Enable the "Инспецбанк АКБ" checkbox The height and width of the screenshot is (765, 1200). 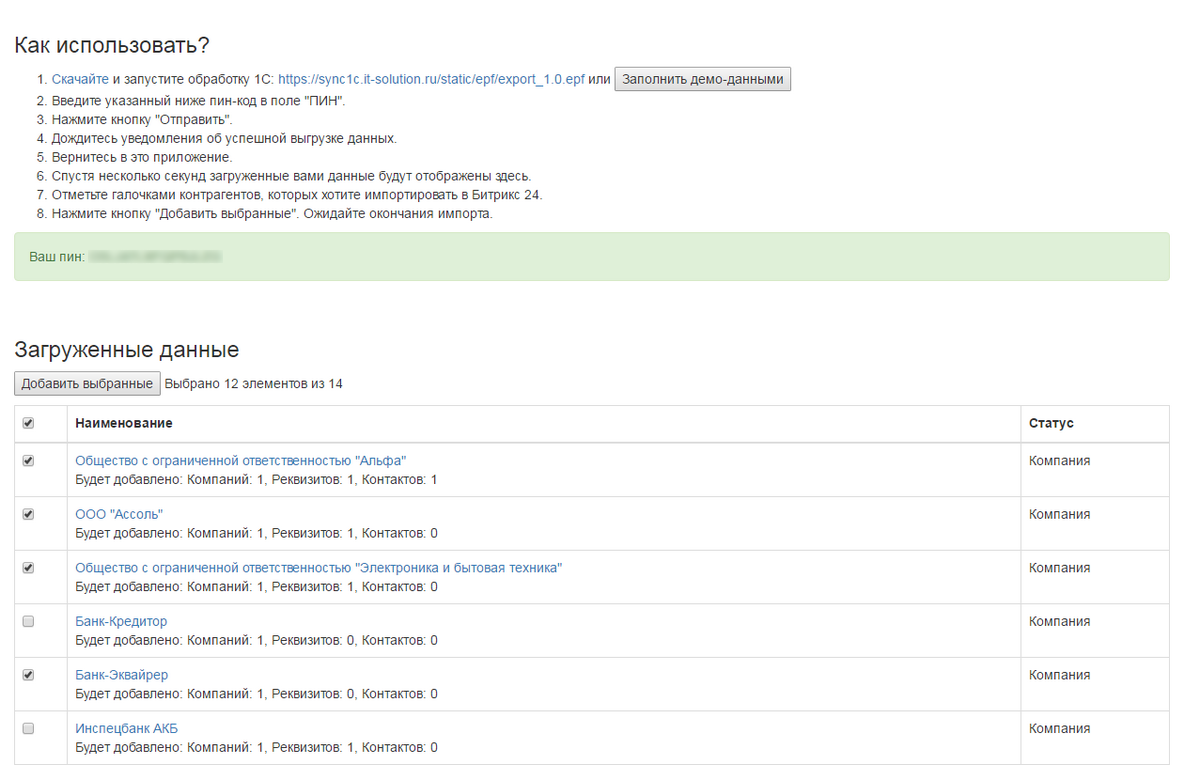[x=28, y=729]
